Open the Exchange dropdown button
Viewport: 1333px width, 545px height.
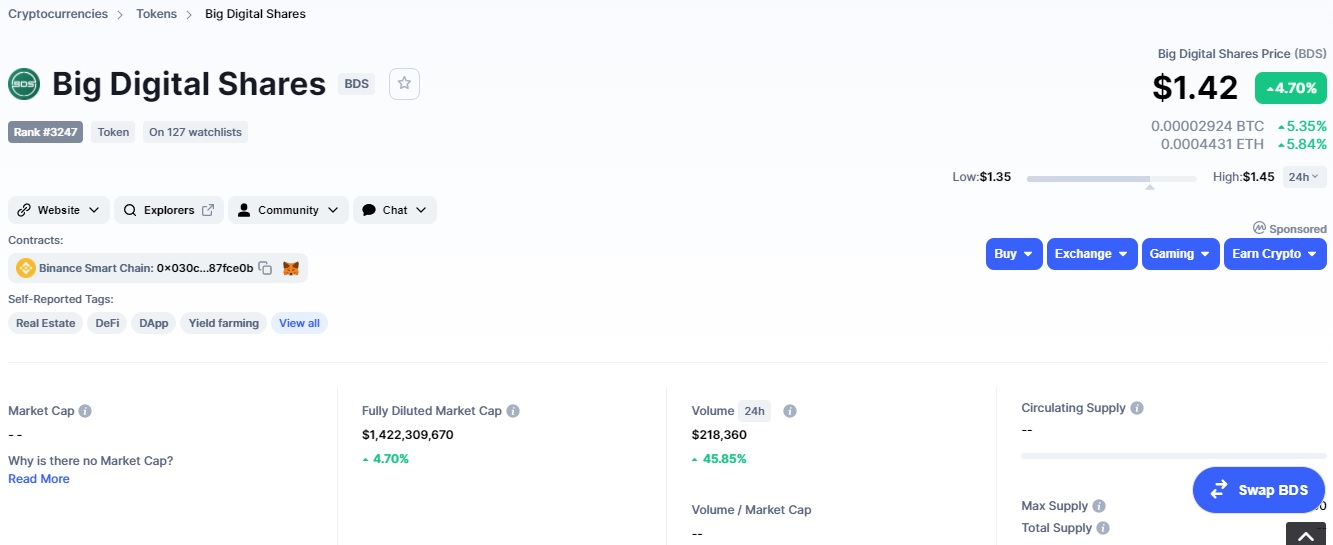(1092, 254)
